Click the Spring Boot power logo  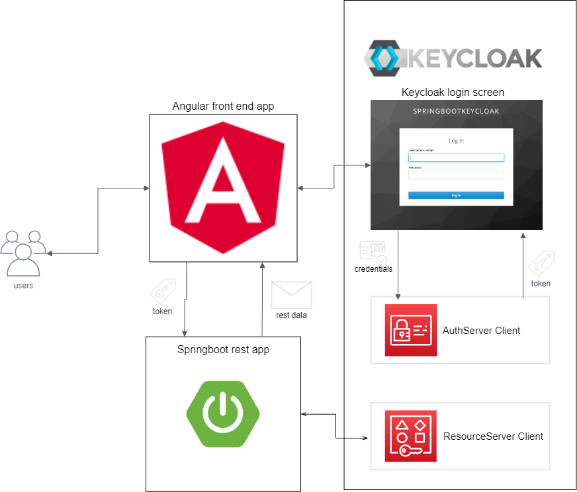click(x=223, y=414)
